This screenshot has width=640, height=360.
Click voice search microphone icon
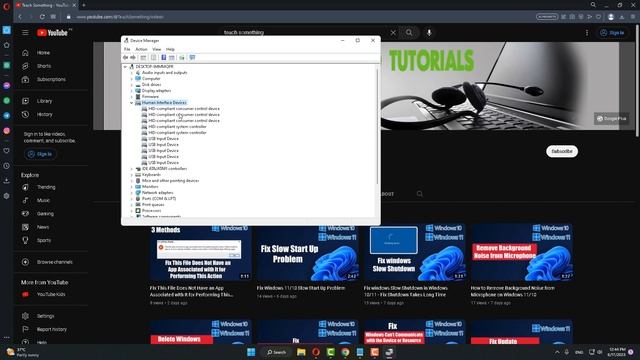[x=429, y=33]
